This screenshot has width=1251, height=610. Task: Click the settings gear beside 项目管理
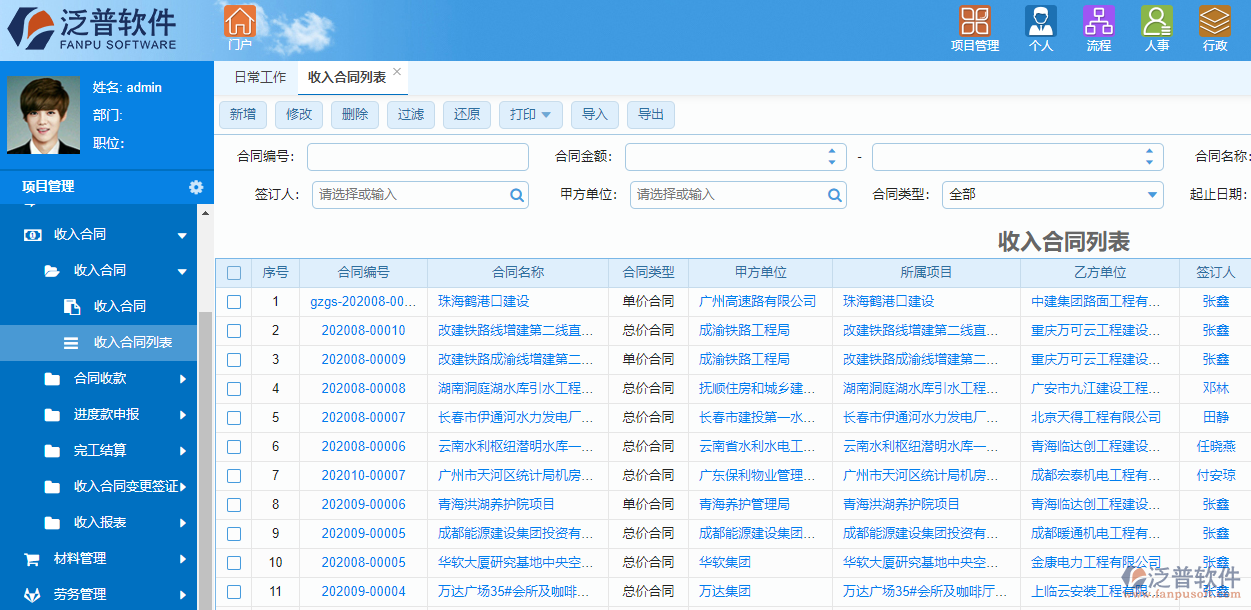(196, 186)
